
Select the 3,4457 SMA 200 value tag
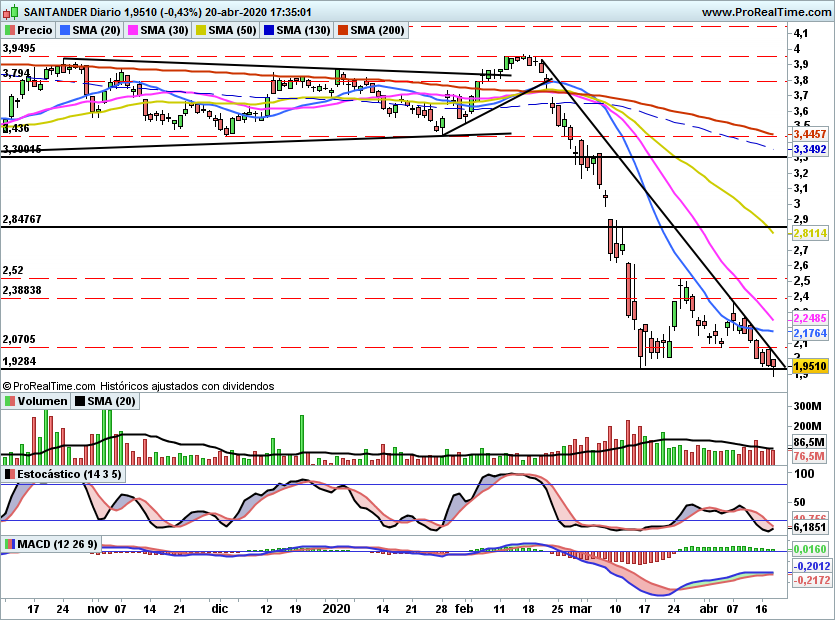pos(810,134)
